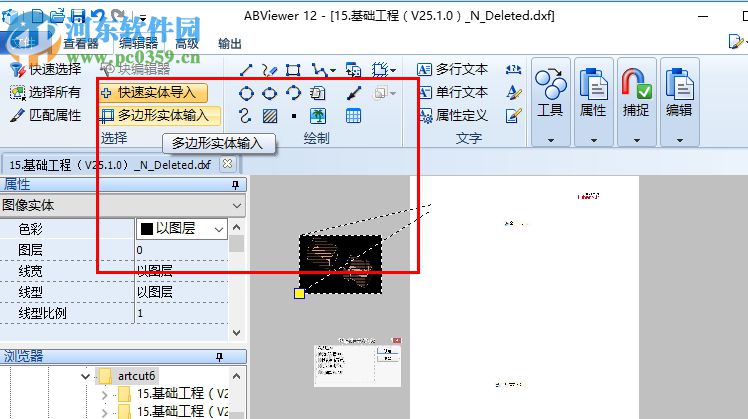The image size is (748, 419).
Task: Customize quick access toolbar dropdown arrow
Action: [x=143, y=18]
